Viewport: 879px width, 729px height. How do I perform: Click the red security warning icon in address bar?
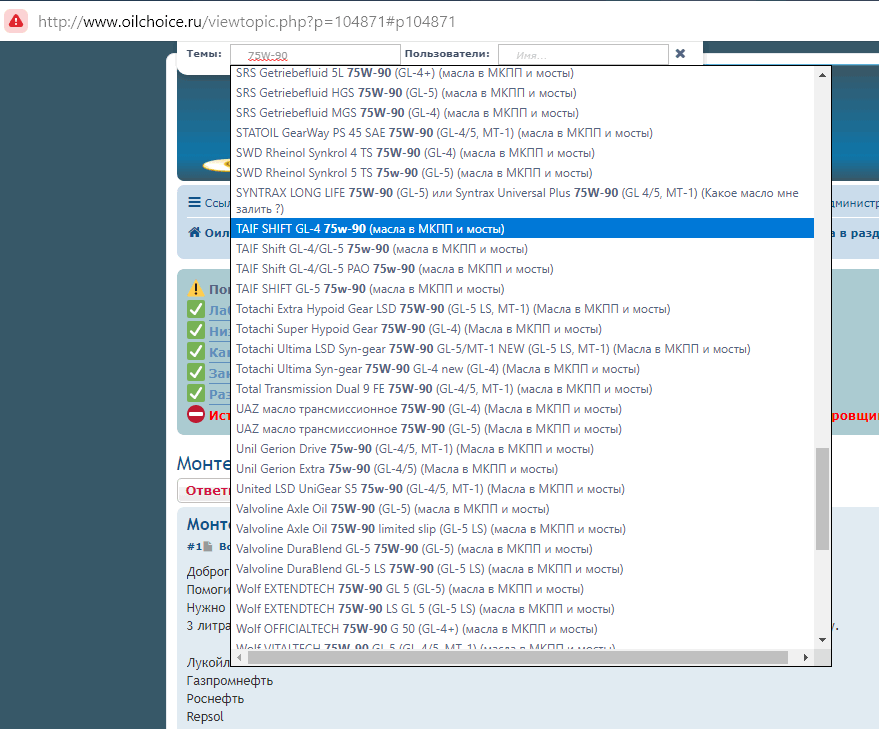point(16,21)
